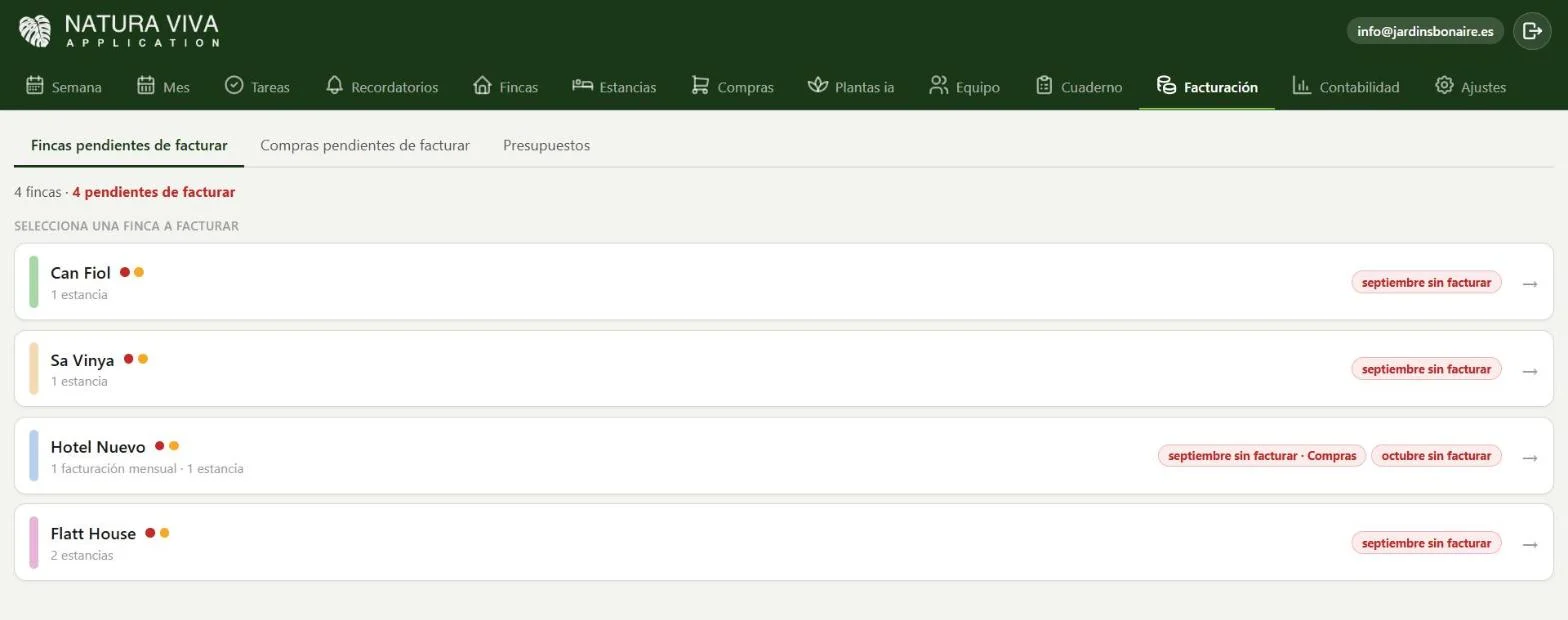Screen dimensions: 1568x620
Task: Click the Cuaderno clipboard icon
Action: [x=1044, y=86]
